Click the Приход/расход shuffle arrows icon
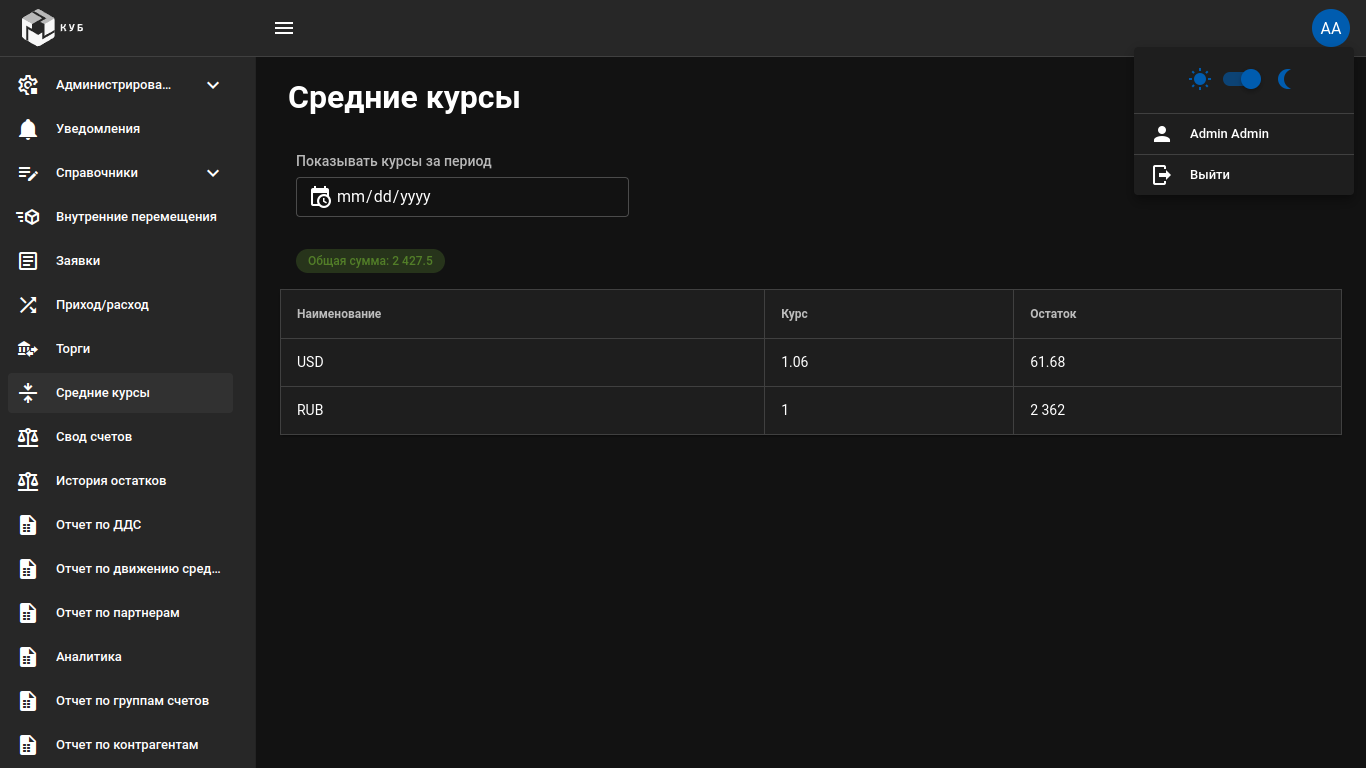The width and height of the screenshot is (1366, 768). [x=28, y=305]
